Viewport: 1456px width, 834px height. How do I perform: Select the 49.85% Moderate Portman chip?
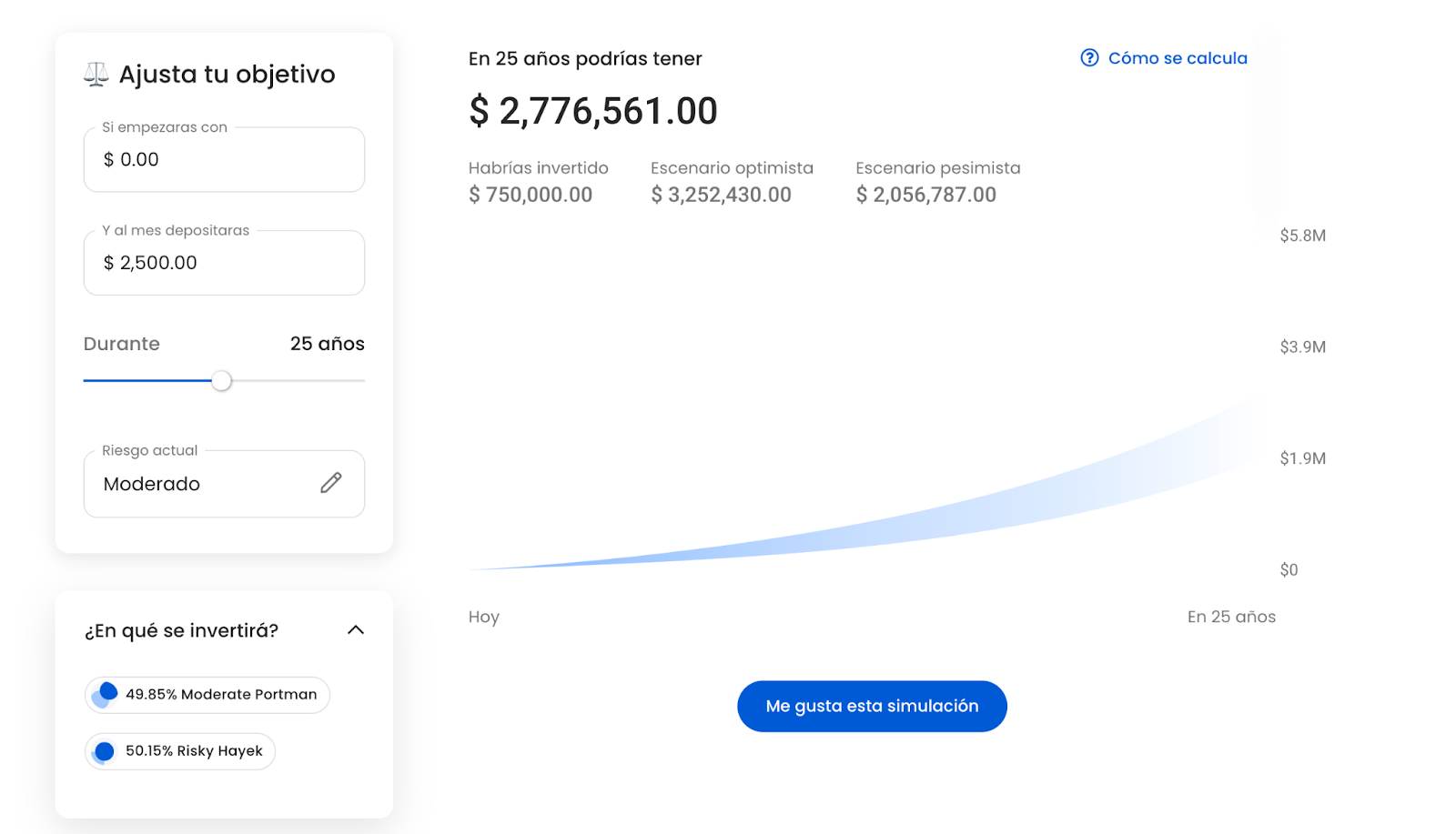[x=207, y=695]
